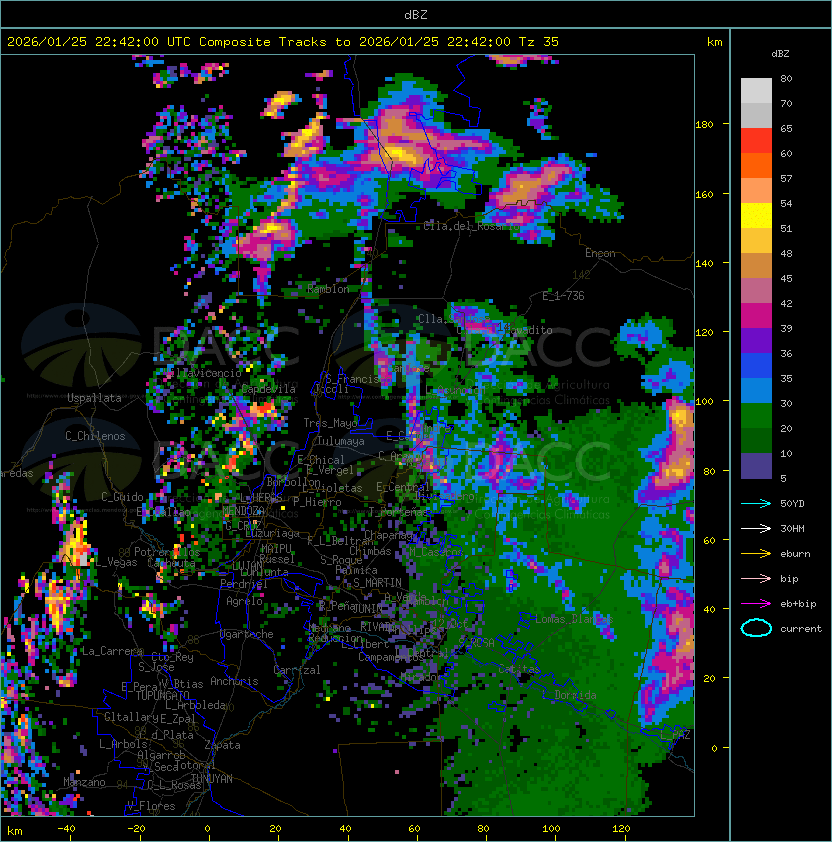
Task: Click the '160' tick on right km axis
Action: pos(704,194)
